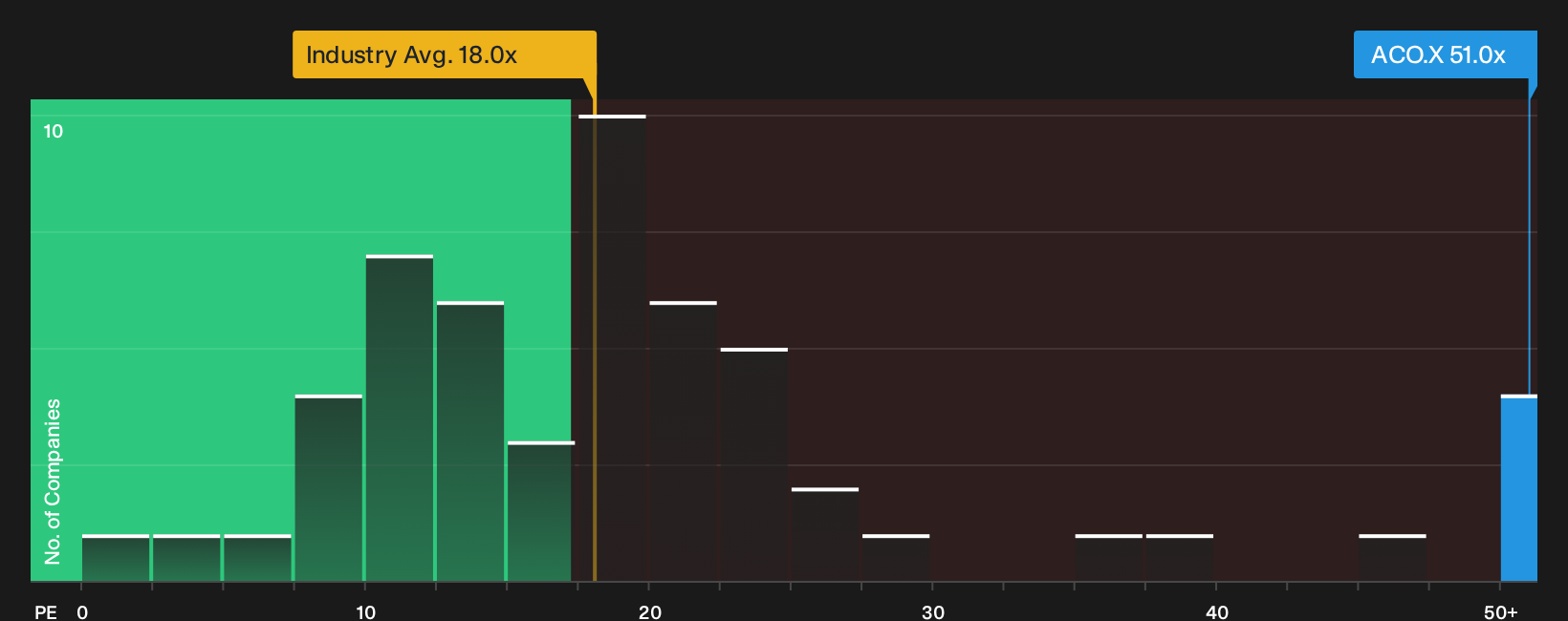Screen dimensions: 1568x621
Task: Click the 'No. of Companies' axis label
Action: point(53,481)
